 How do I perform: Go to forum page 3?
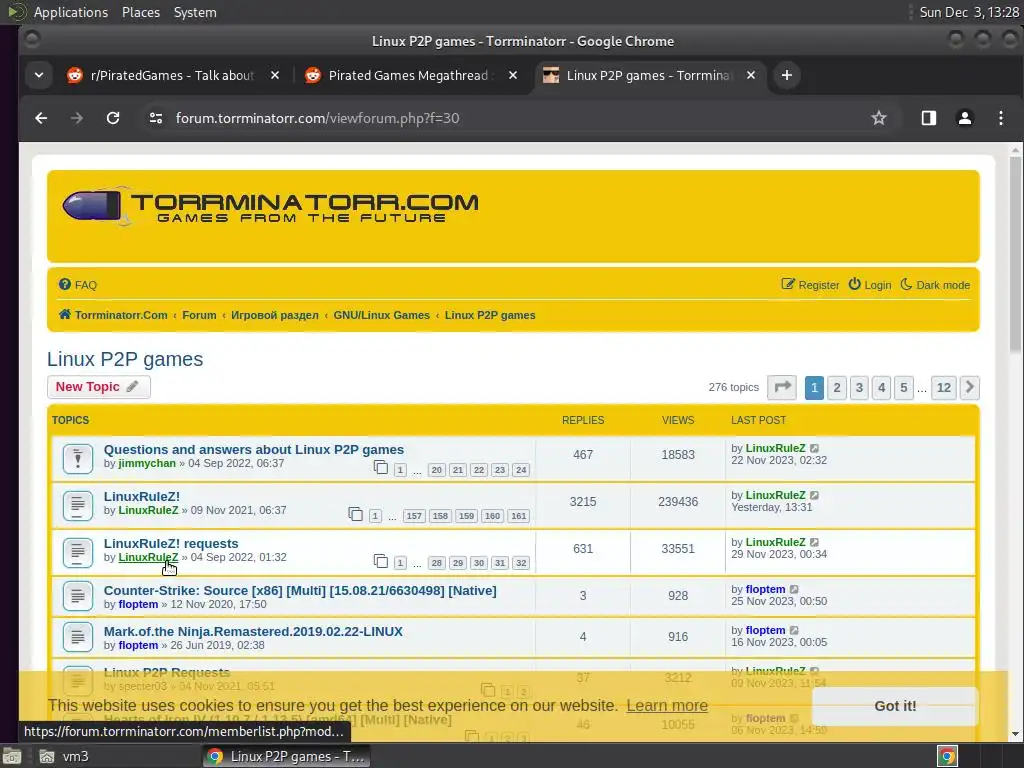point(859,387)
